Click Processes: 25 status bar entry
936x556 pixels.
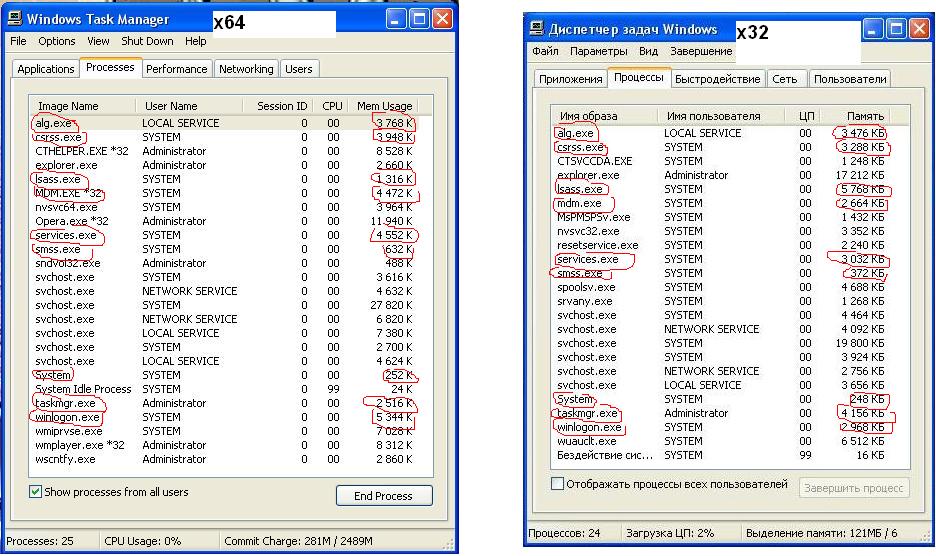(x=40, y=541)
